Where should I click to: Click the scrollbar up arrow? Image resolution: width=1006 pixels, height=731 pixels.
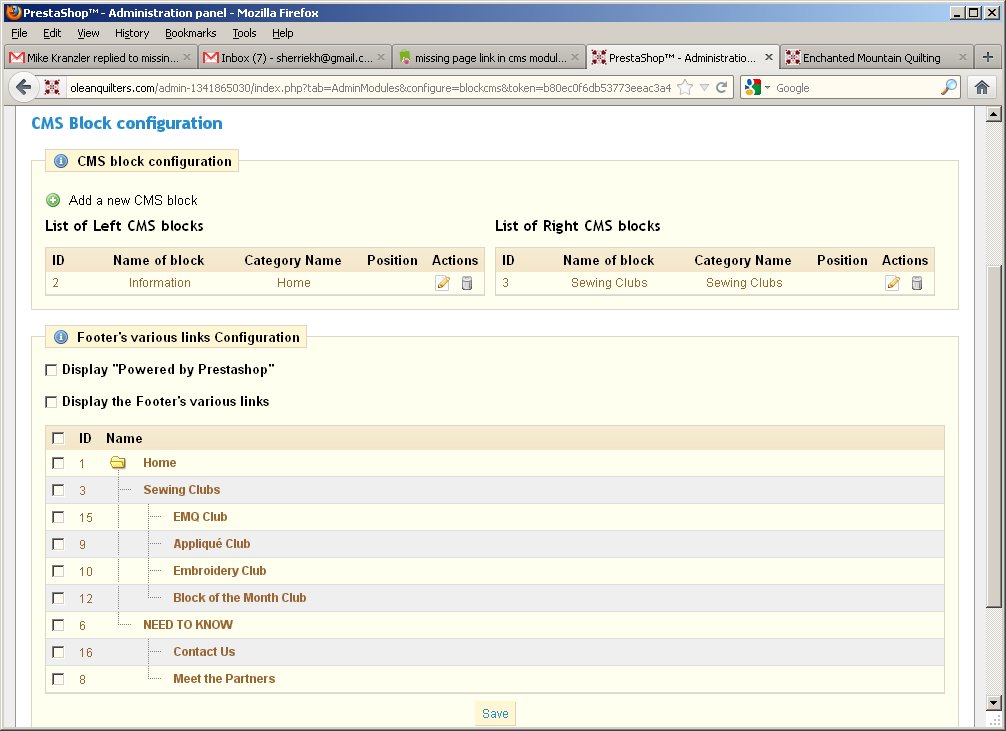click(993, 114)
